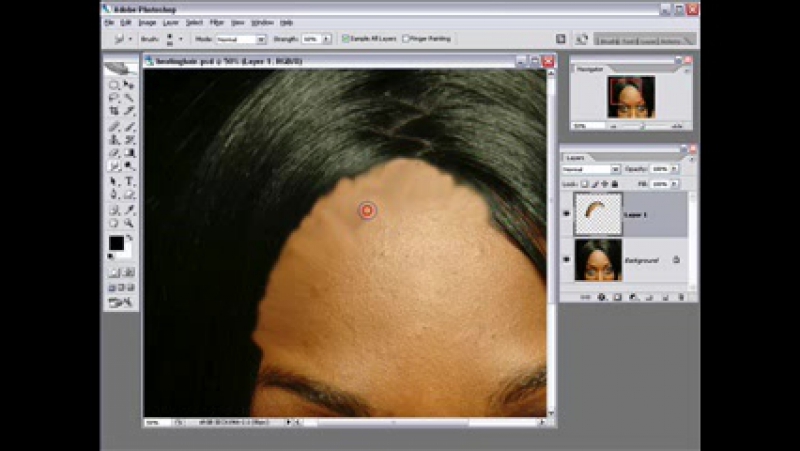Select the Brush tool
The width and height of the screenshot is (800, 451).
(129, 127)
